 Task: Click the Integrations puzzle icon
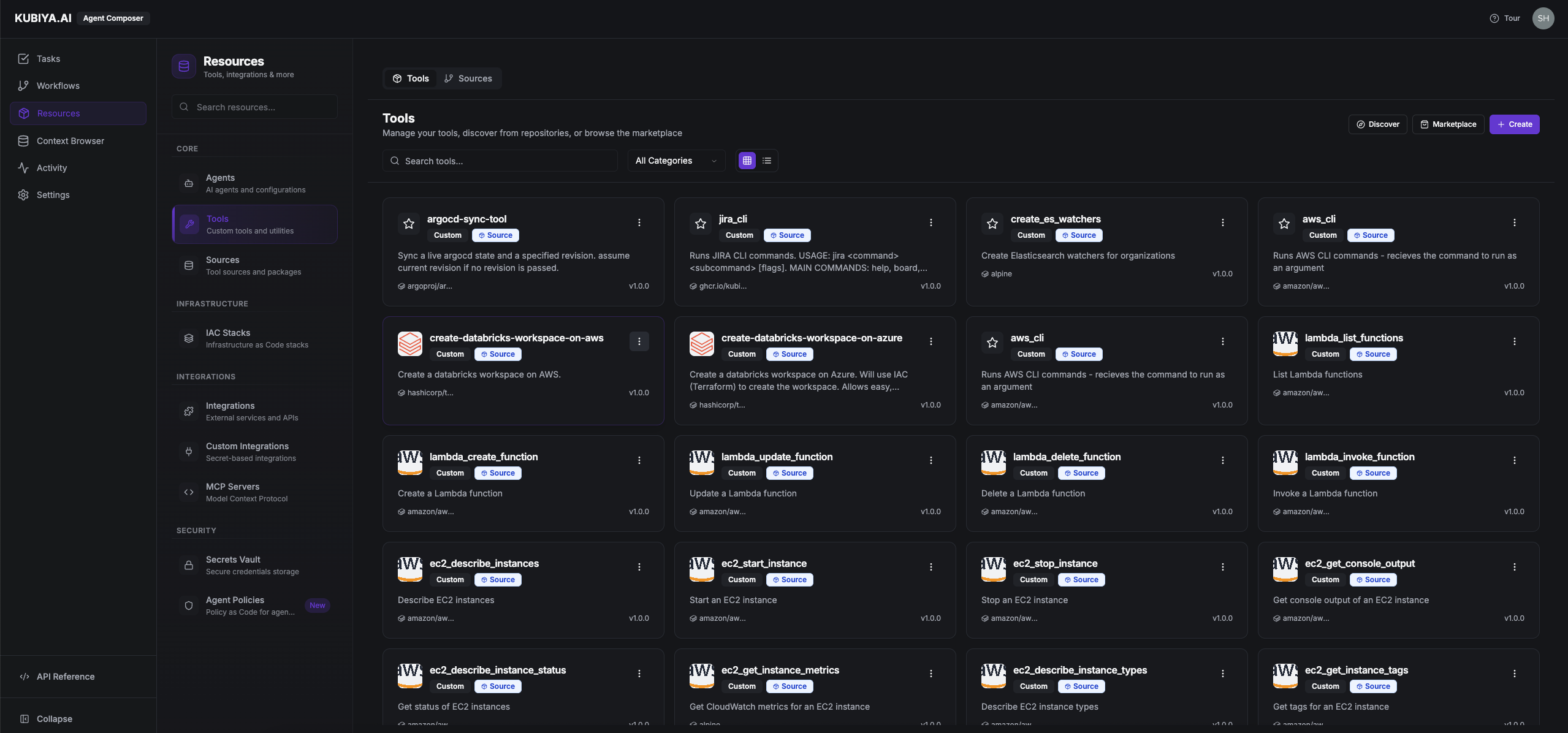(x=189, y=411)
